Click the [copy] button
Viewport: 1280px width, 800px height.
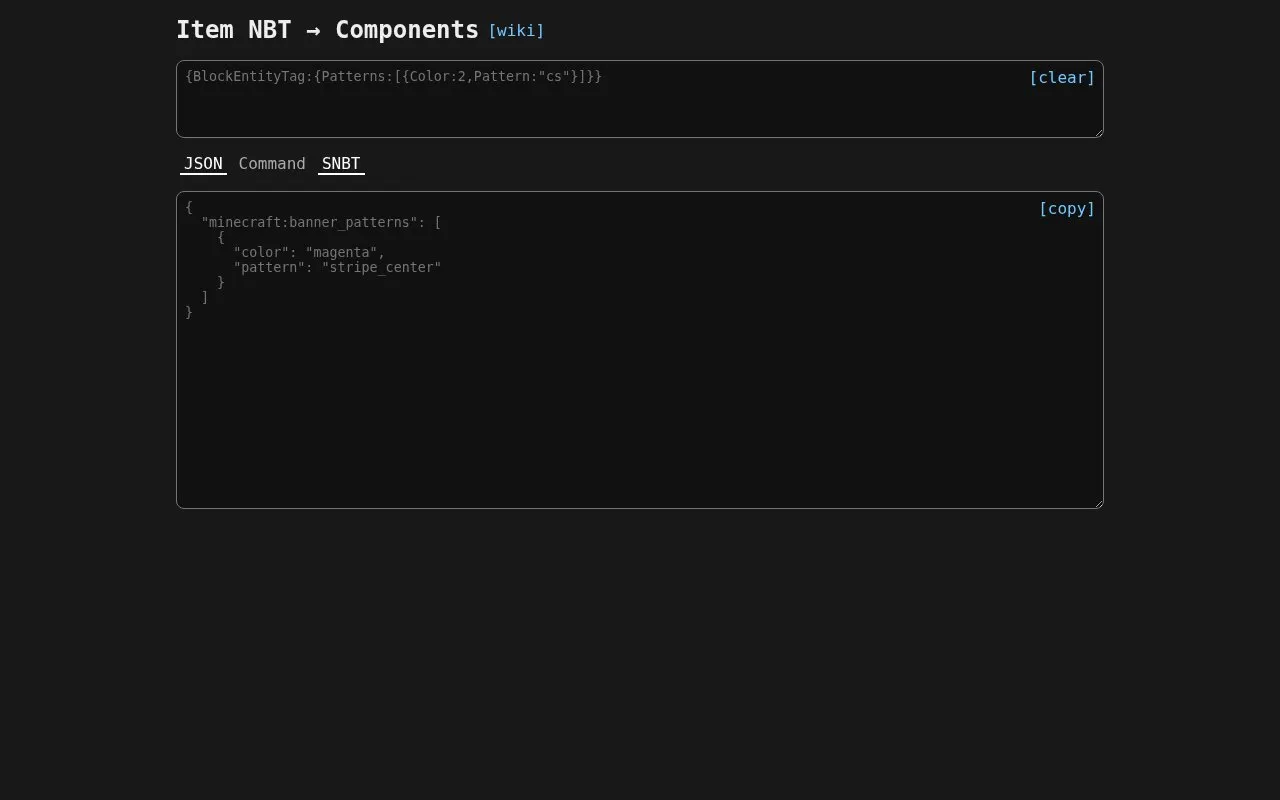pyautogui.click(x=1067, y=209)
